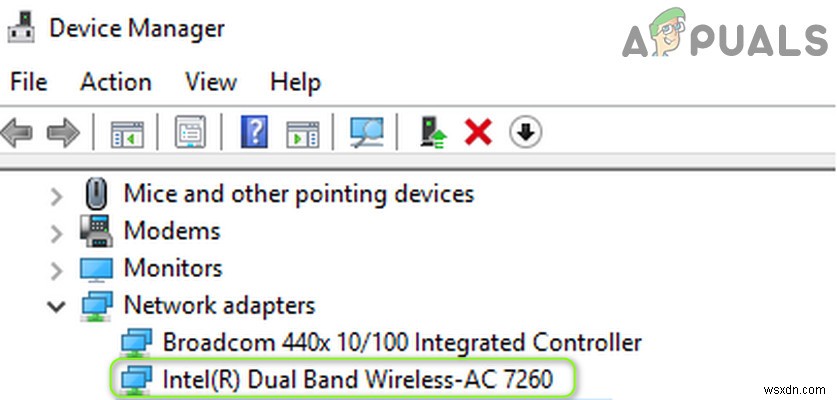Click the Forward arrow toolbar icon

pyautogui.click(x=63, y=132)
